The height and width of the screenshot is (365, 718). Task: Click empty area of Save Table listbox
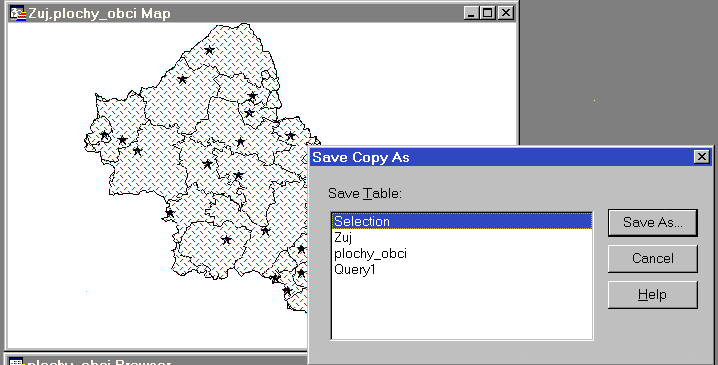[x=462, y=307]
